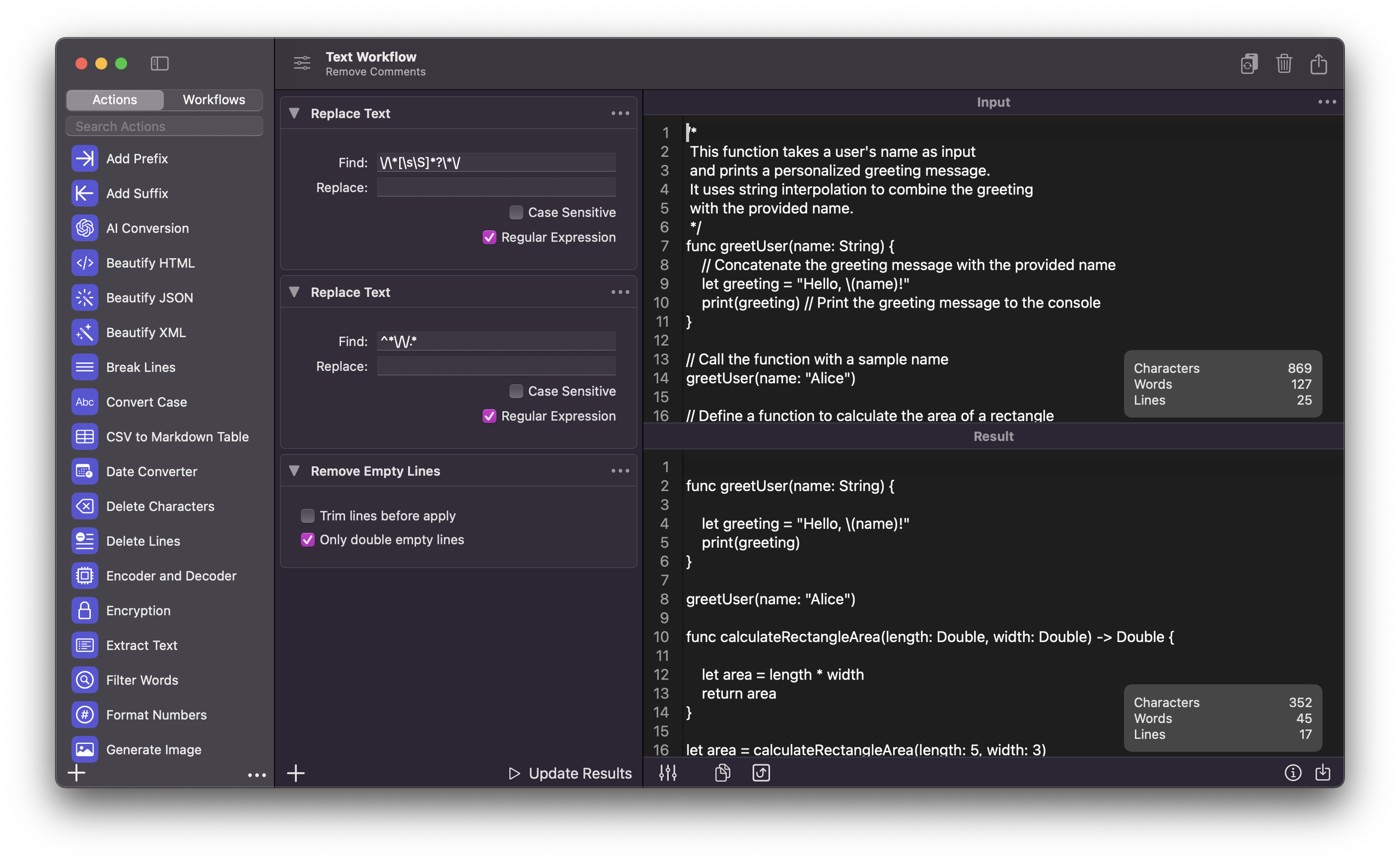This screenshot has width=1400, height=861.
Task: Click the Result panel header
Action: [x=993, y=436]
